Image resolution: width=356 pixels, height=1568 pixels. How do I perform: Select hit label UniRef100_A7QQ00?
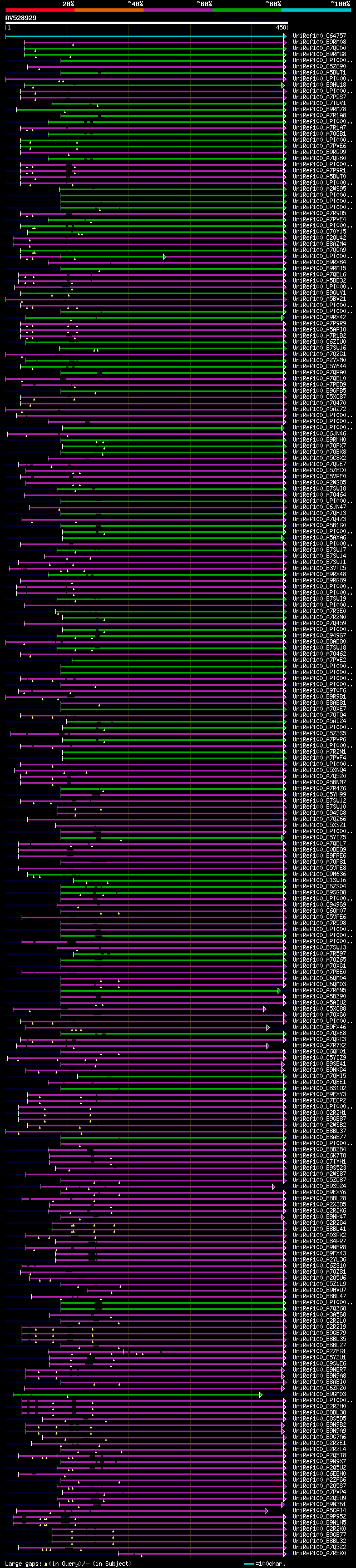coord(319,48)
